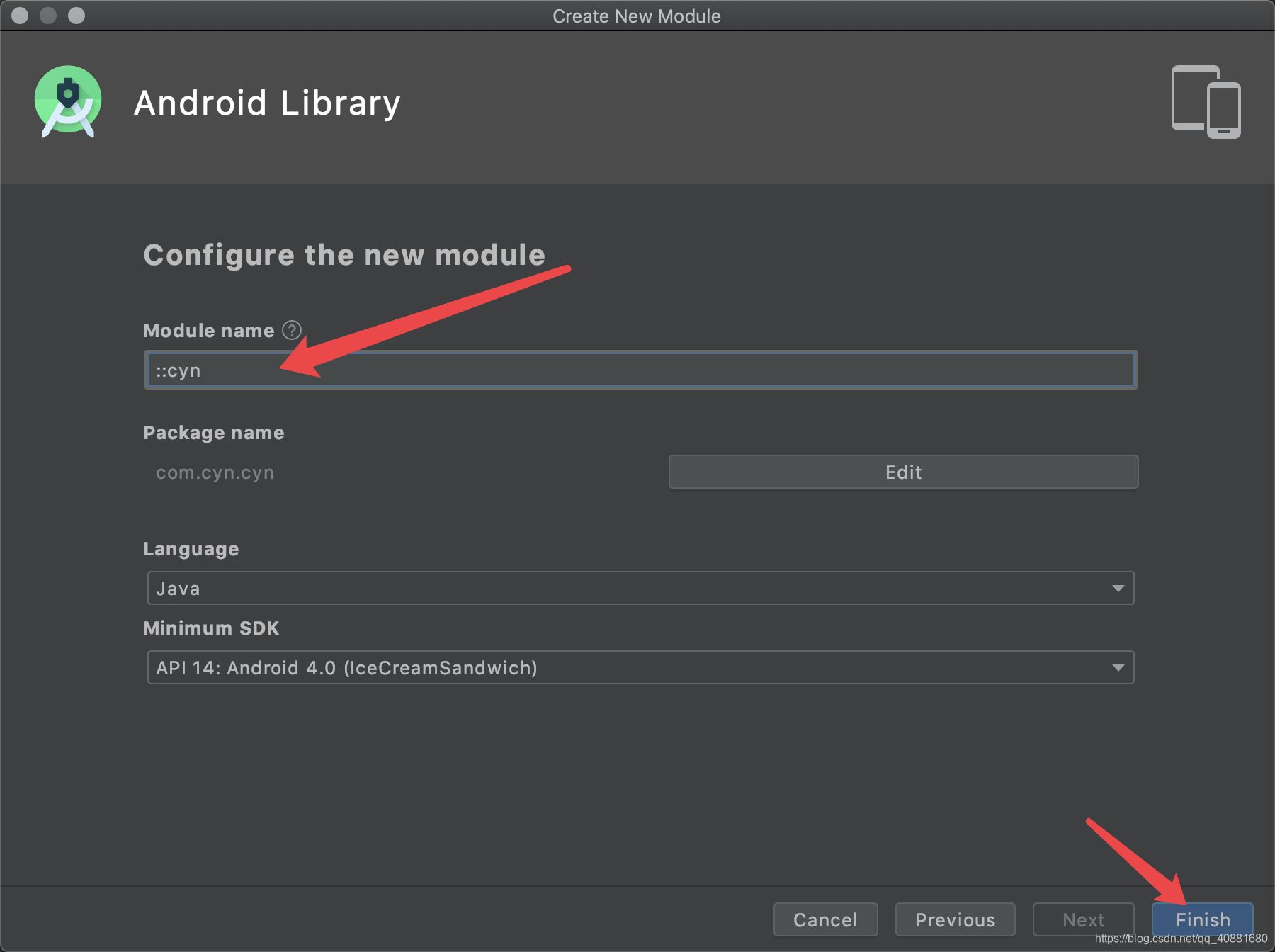Image resolution: width=1275 pixels, height=952 pixels.
Task: Click the Configure the new module heading
Action: pyautogui.click(x=344, y=255)
